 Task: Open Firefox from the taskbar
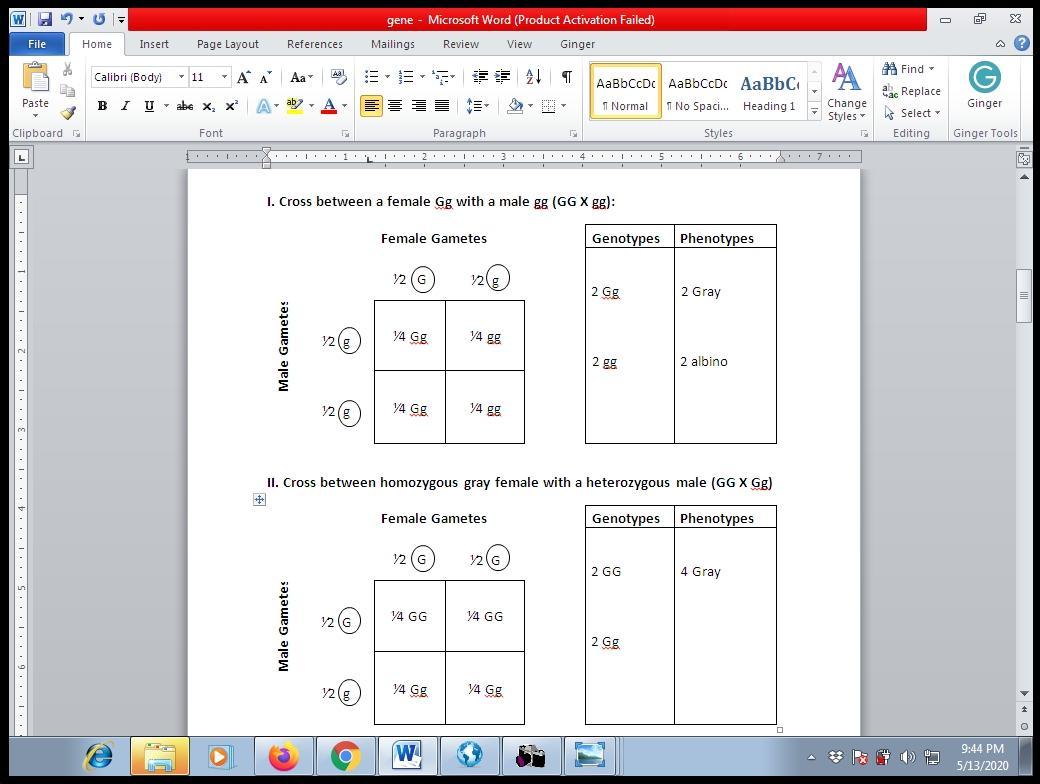283,756
